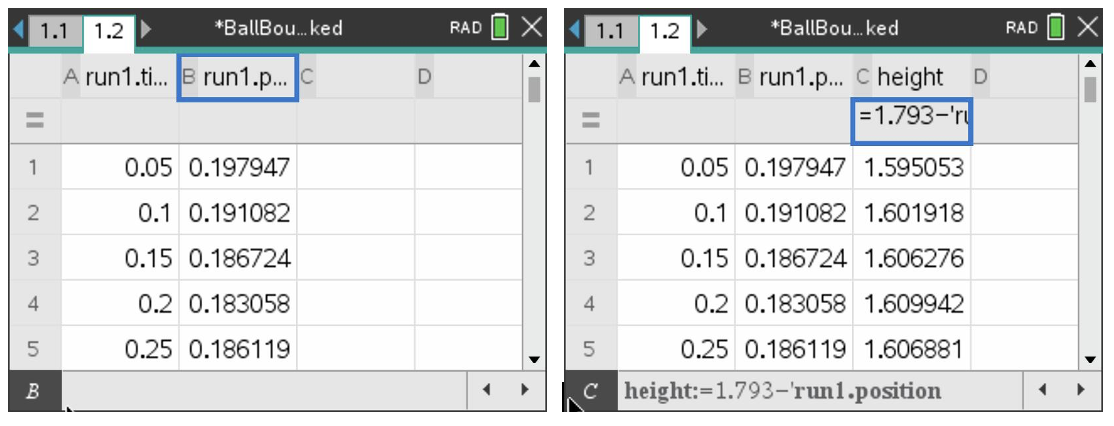Screen dimensions: 1114x426
Task: Select row 3 header in left window
Action: point(34,258)
